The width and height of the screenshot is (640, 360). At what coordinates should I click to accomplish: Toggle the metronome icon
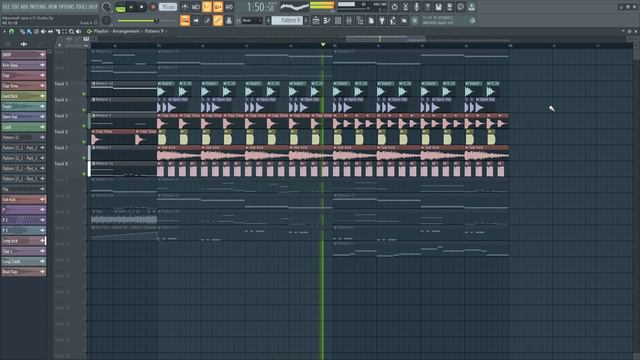tap(185, 7)
